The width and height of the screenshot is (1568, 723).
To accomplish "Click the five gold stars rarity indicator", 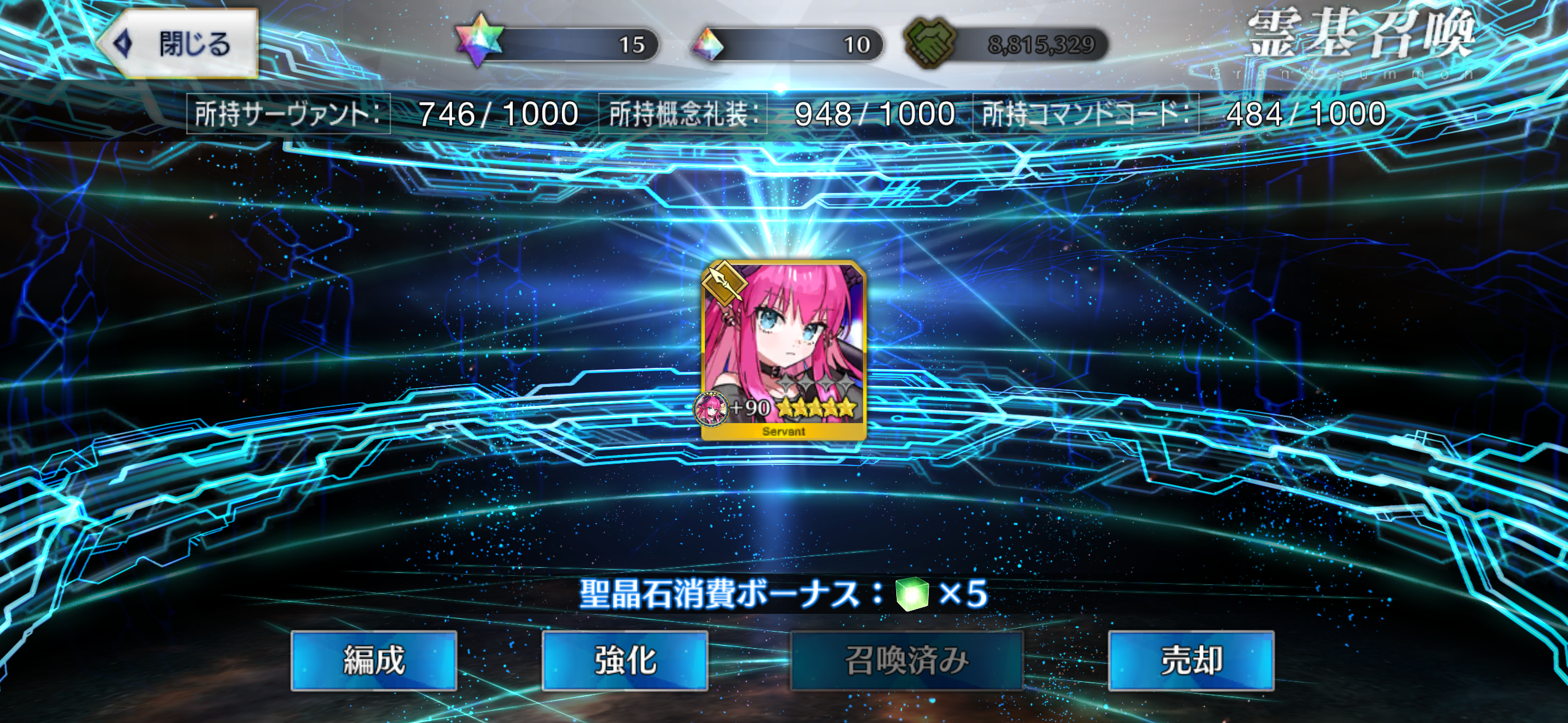I will tap(816, 408).
